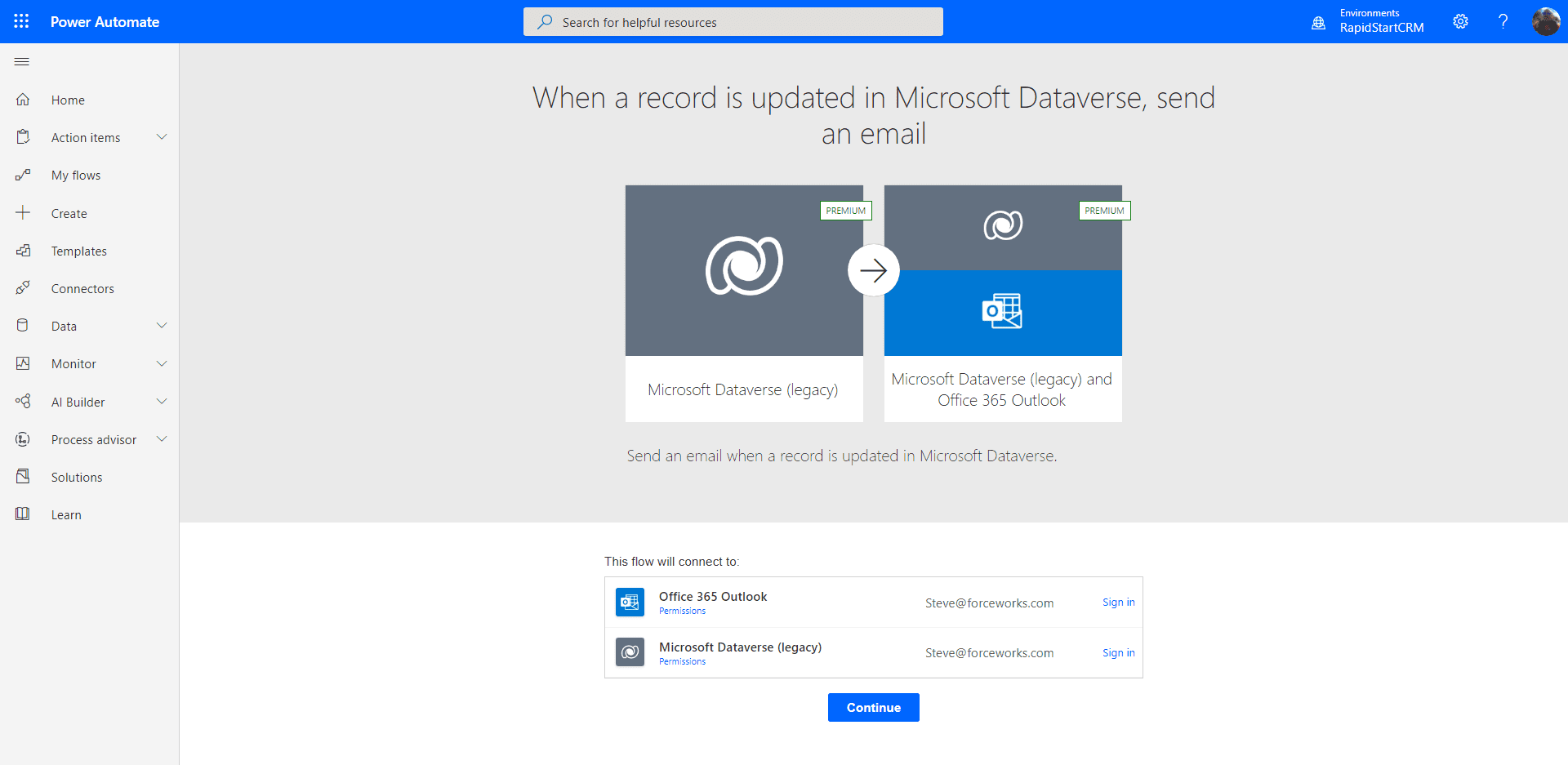Sign in to Microsoft Dataverse (legacy)

click(x=1118, y=652)
